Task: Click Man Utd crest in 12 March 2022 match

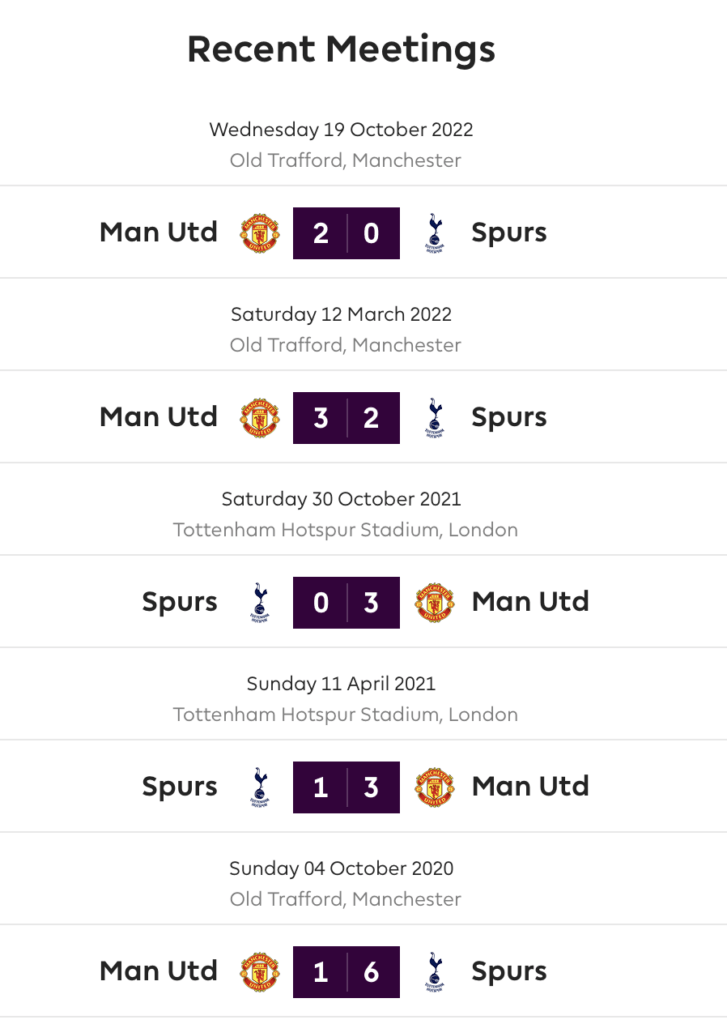Action: [260, 418]
